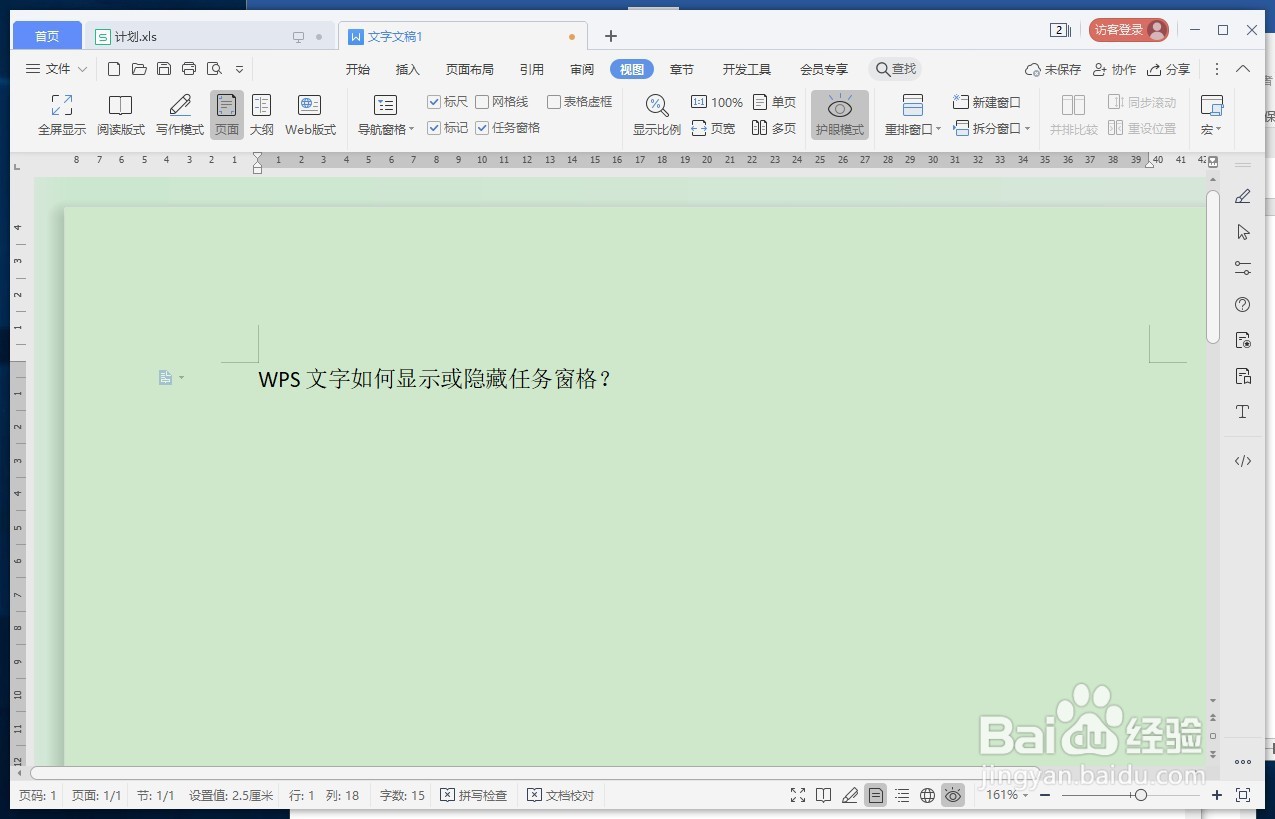Viewport: 1275px width, 819px height.
Task: Open the Insert ribbon tab
Action: coord(407,69)
